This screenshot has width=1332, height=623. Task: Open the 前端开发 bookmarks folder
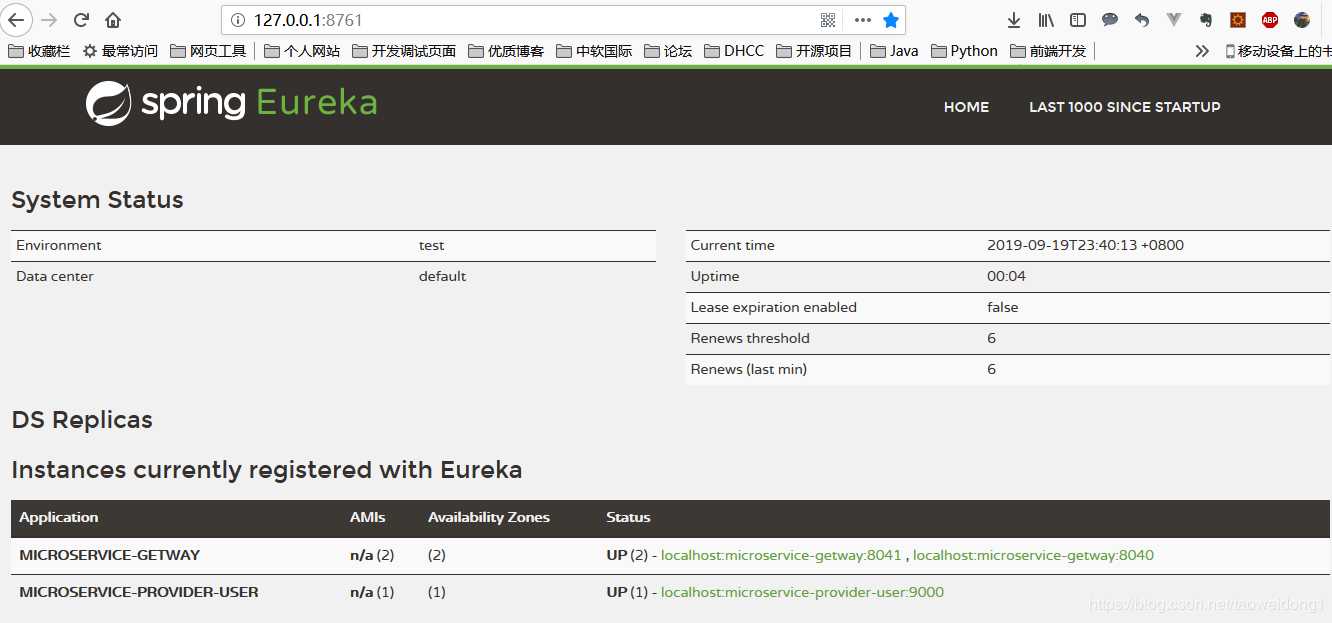1048,51
